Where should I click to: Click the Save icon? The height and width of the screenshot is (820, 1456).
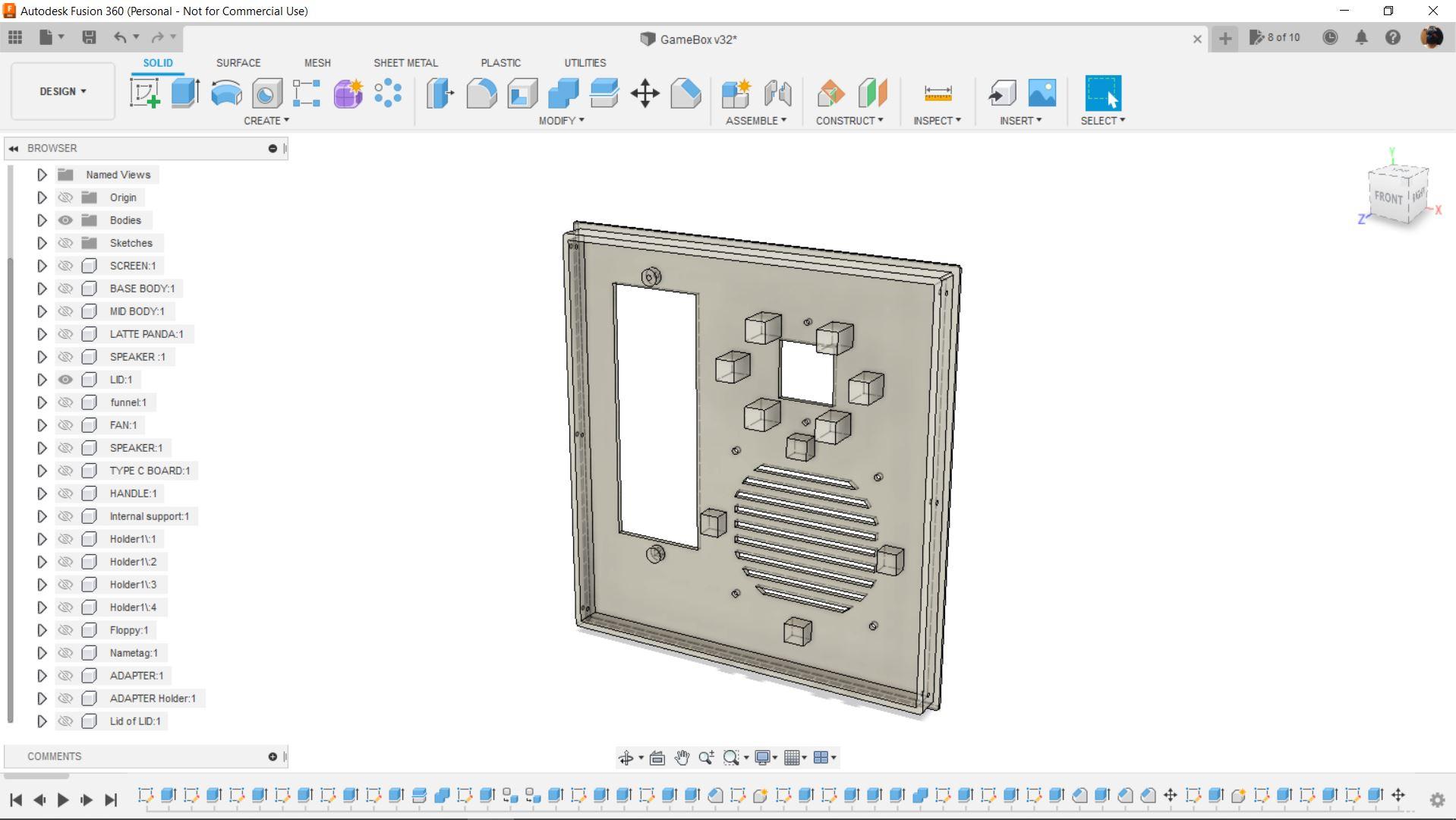(x=89, y=37)
